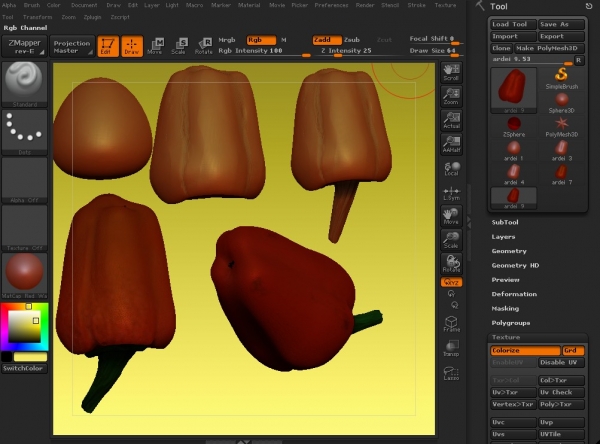Expand the Geometry section
This screenshot has height=444, width=600.
(509, 251)
